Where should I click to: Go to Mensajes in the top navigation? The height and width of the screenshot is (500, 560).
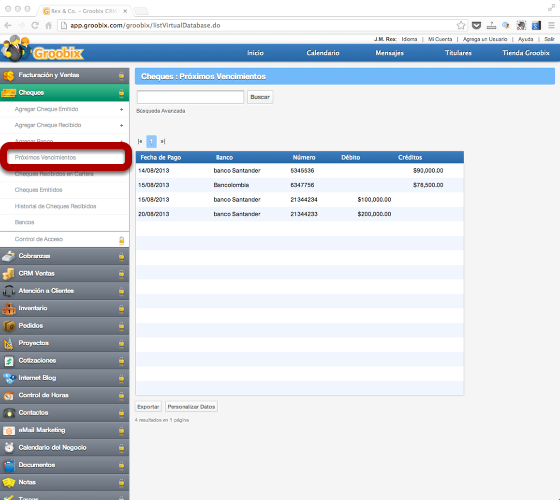click(389, 53)
